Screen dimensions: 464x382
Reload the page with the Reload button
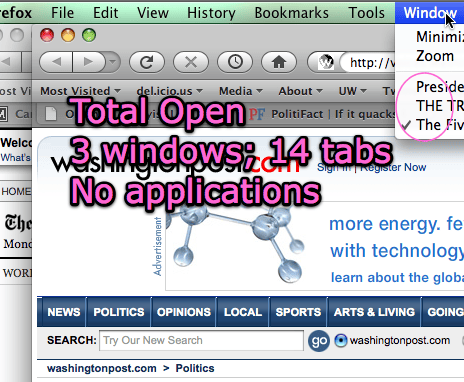click(x=147, y=62)
